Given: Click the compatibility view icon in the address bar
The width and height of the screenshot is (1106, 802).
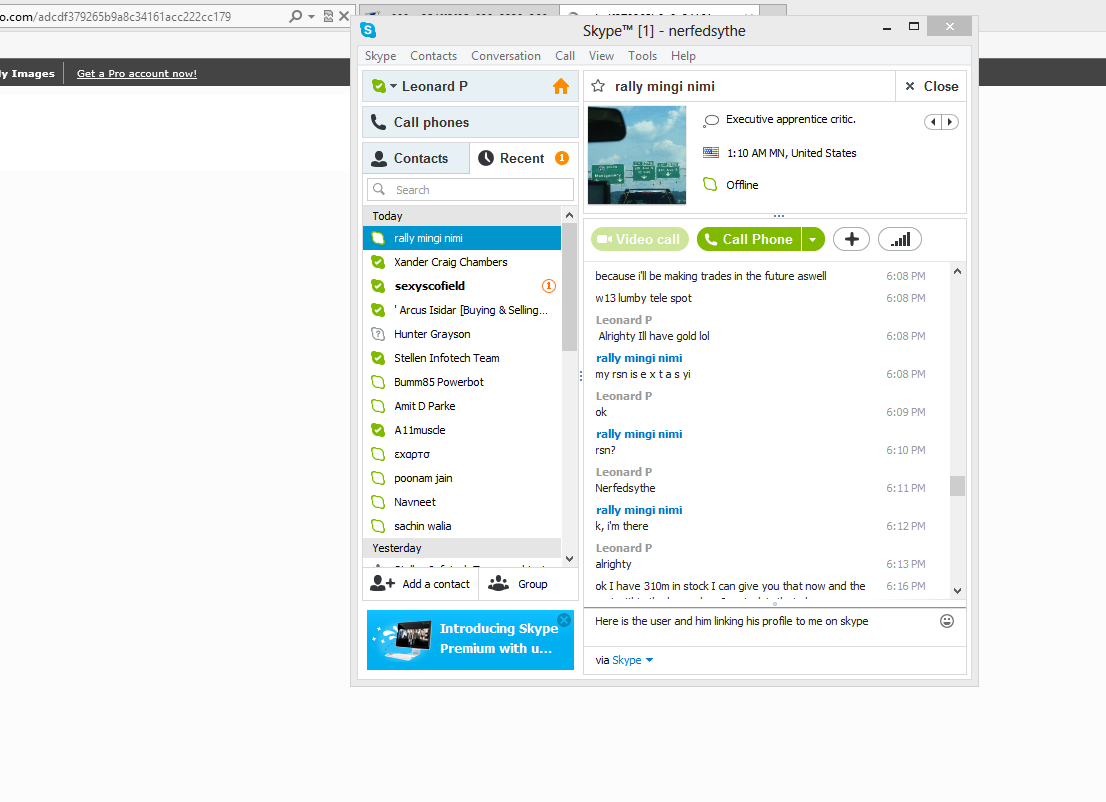Looking at the screenshot, I should click(328, 16).
